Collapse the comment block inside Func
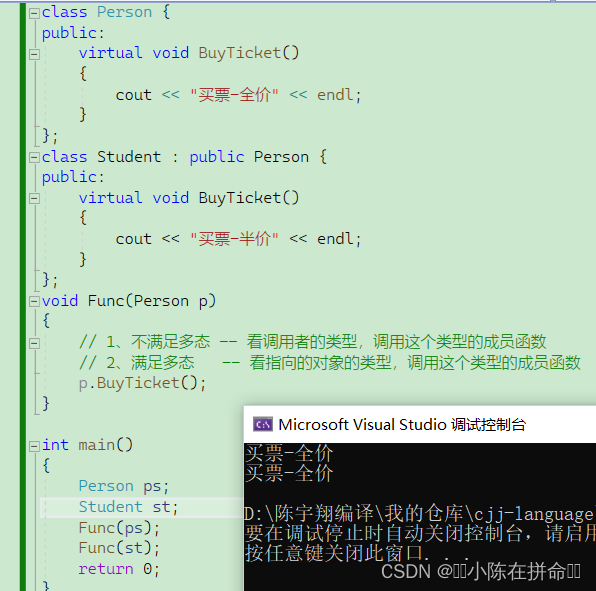596x591 pixels. click(x=34, y=343)
